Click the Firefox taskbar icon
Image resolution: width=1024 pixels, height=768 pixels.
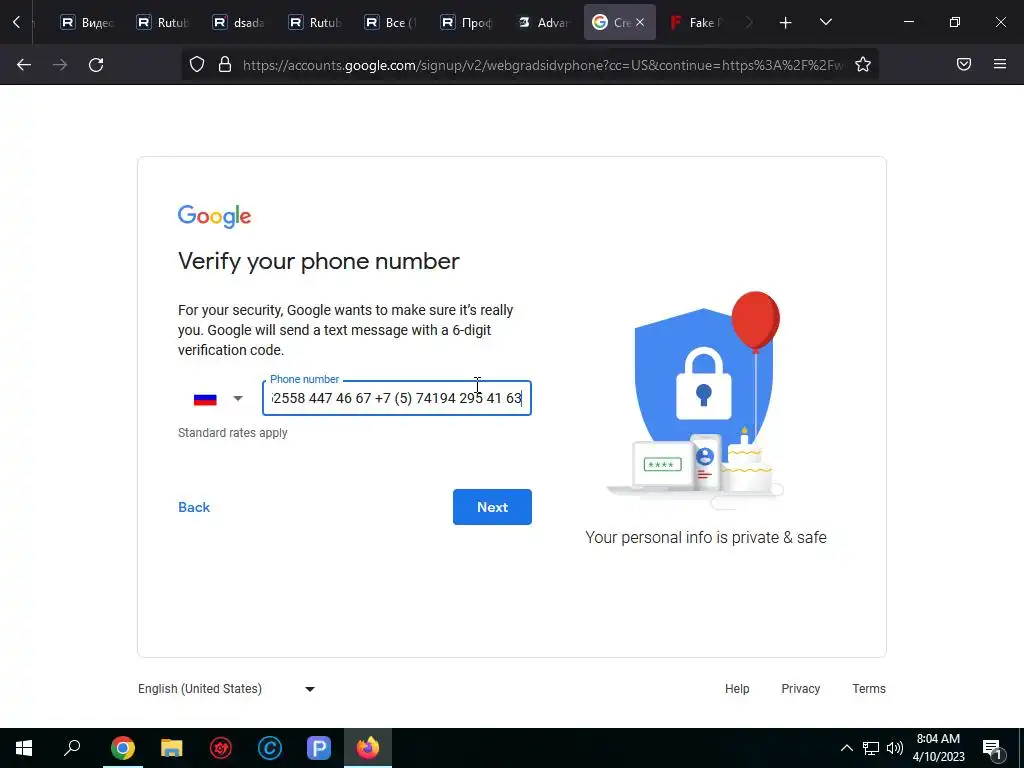coord(368,748)
